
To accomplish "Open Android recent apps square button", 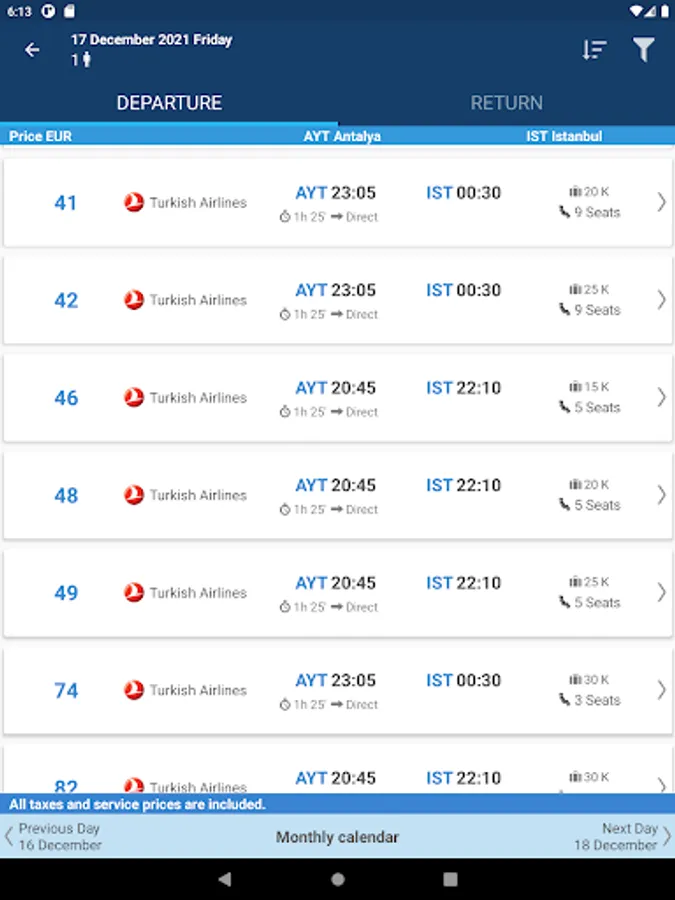I will pos(451,879).
